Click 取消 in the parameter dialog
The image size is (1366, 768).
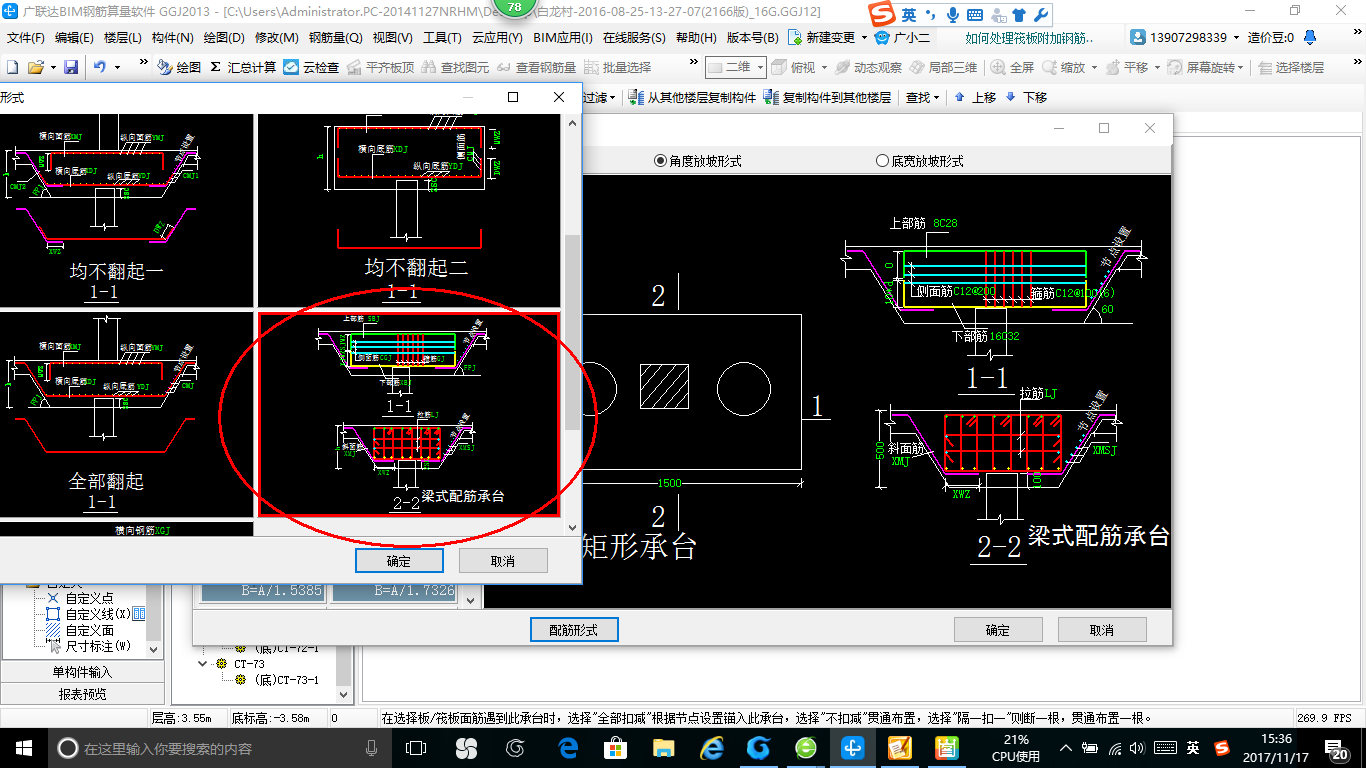(1102, 630)
